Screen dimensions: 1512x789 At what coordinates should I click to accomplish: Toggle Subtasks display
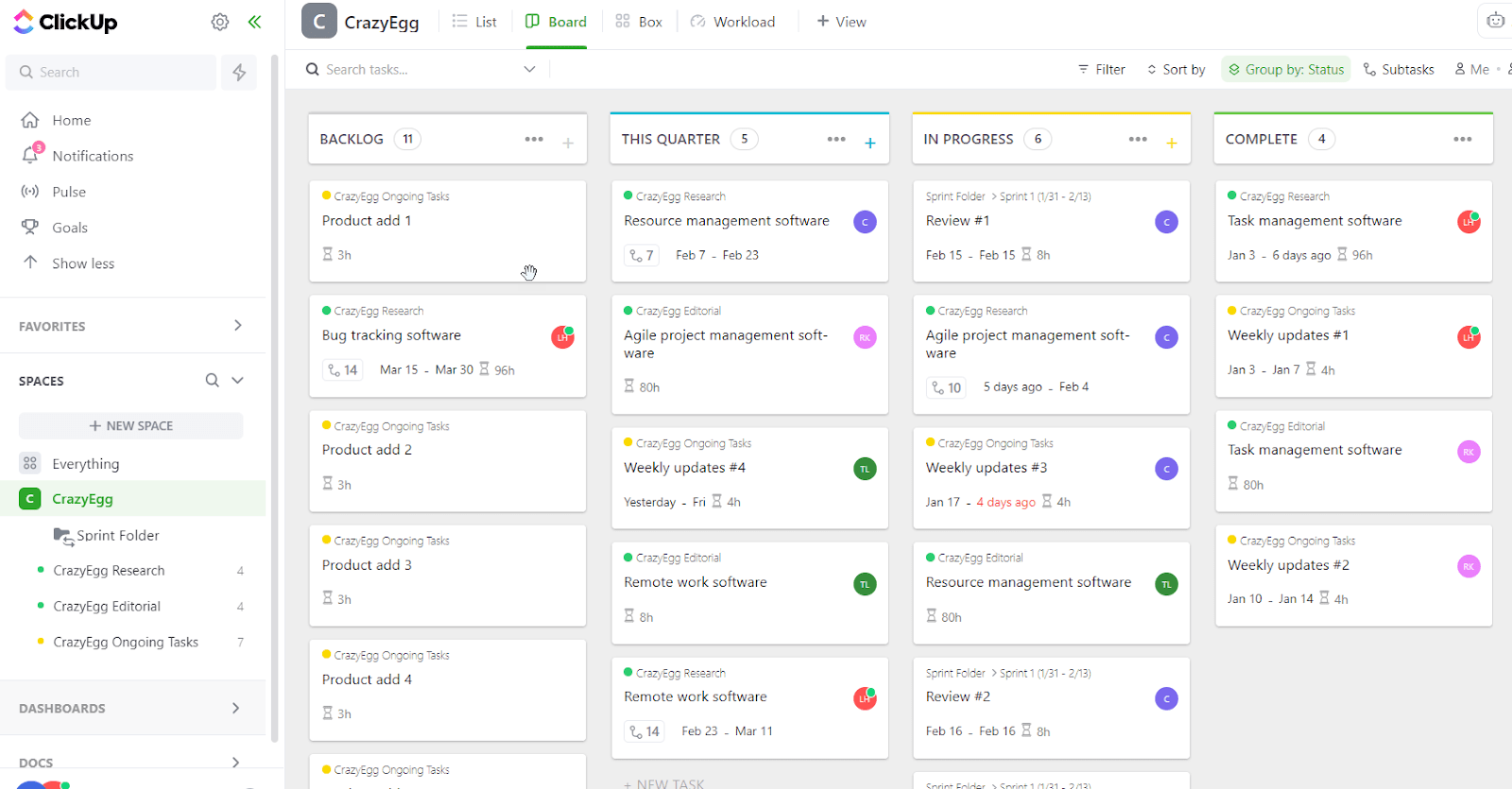pyautogui.click(x=1399, y=69)
